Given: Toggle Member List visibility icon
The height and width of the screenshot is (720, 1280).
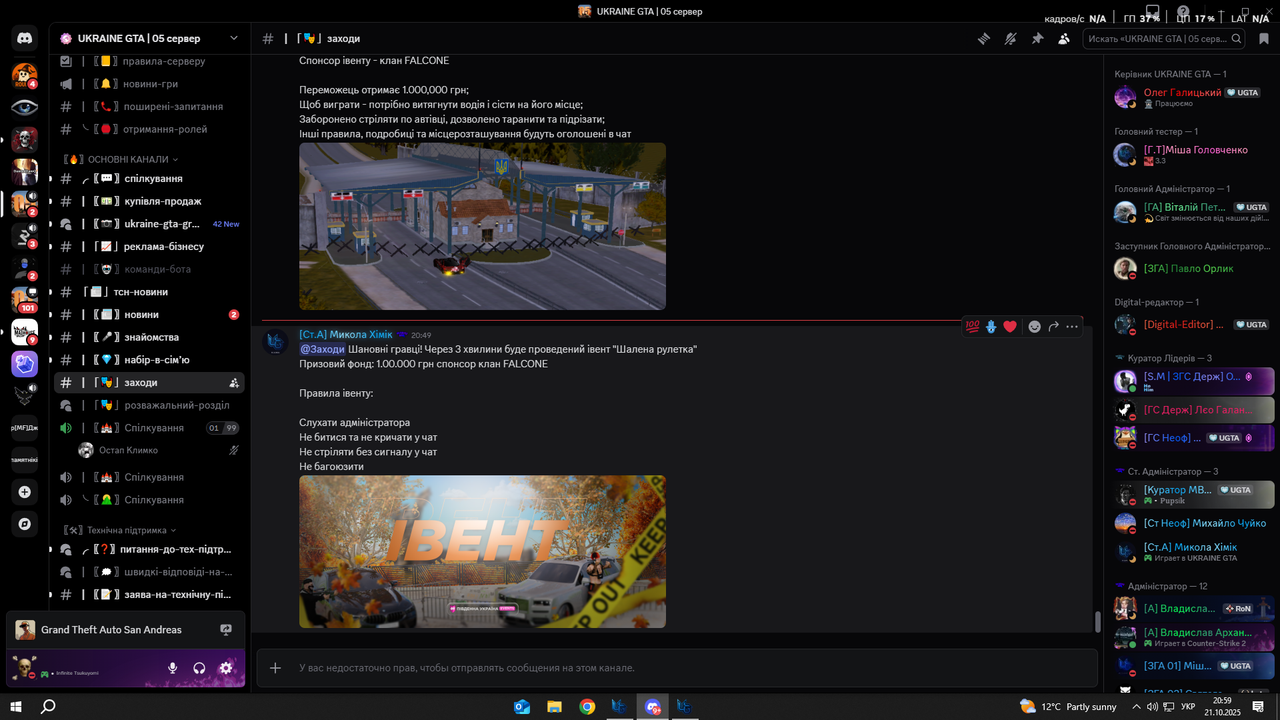Looking at the screenshot, I should click(x=1064, y=39).
